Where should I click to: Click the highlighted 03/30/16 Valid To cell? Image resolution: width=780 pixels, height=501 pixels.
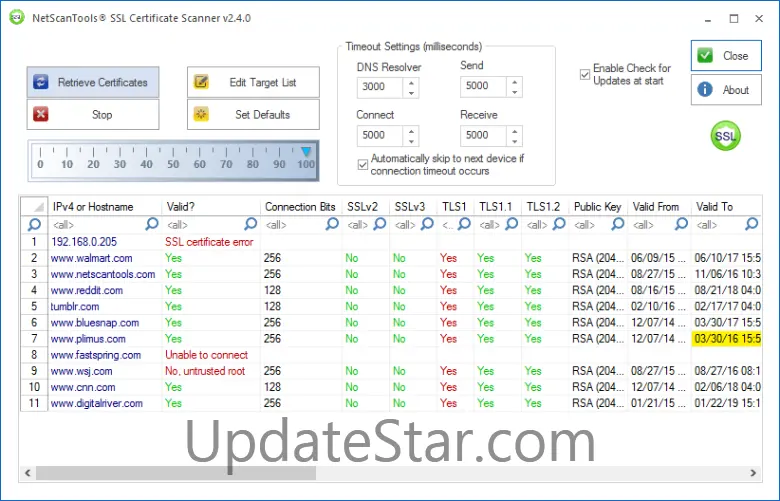click(726, 339)
